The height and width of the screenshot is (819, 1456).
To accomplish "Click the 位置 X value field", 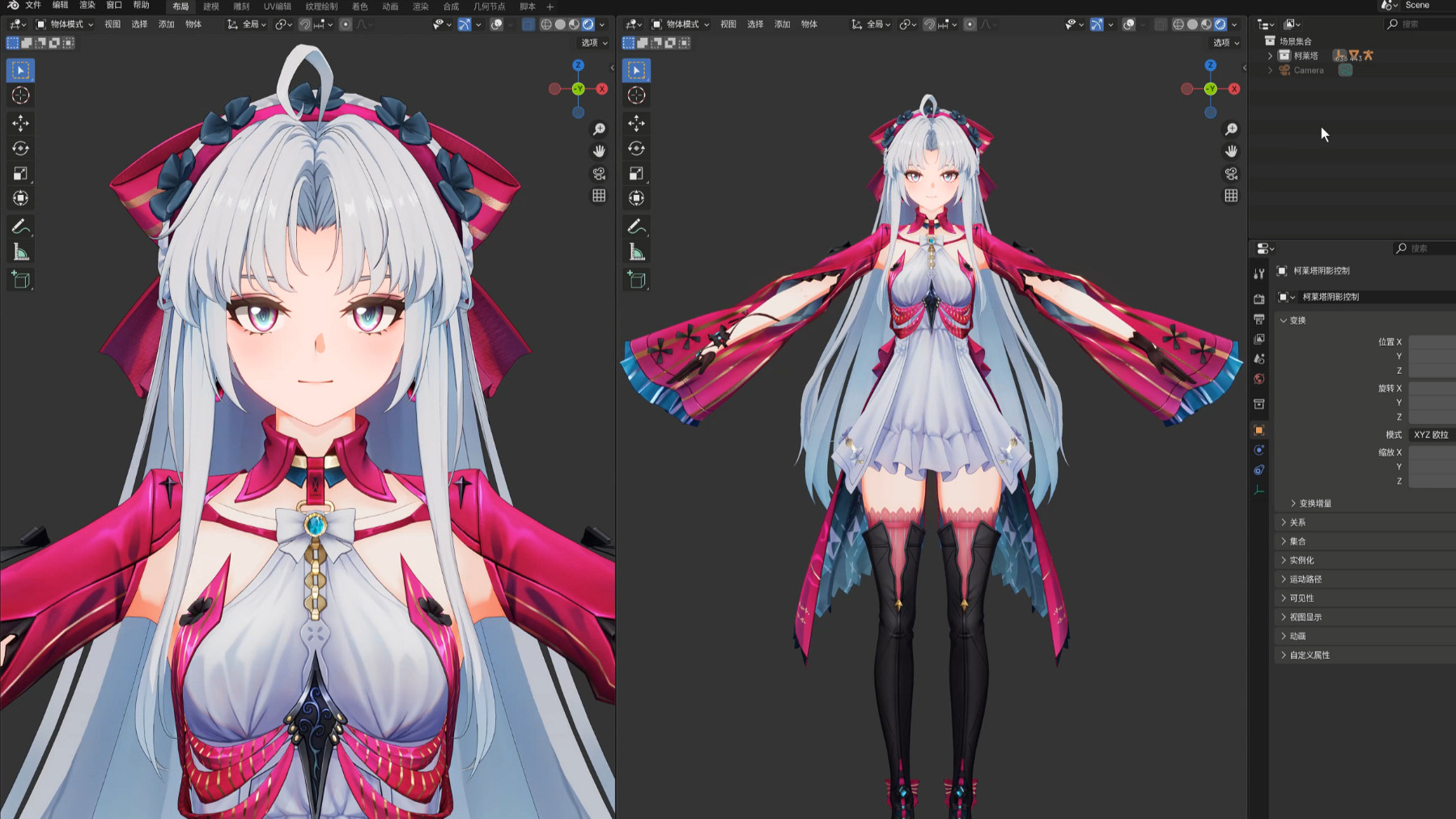I will (x=1431, y=342).
